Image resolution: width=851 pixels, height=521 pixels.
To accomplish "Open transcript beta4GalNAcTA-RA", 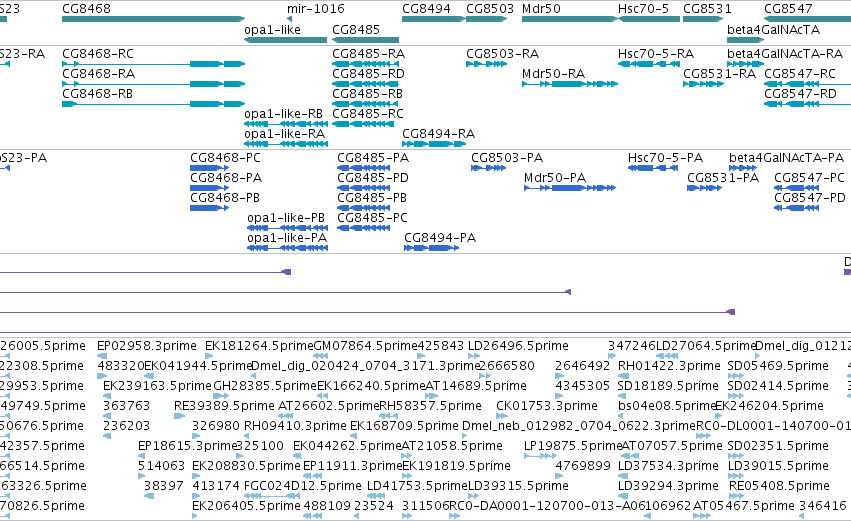I will pos(785,54).
